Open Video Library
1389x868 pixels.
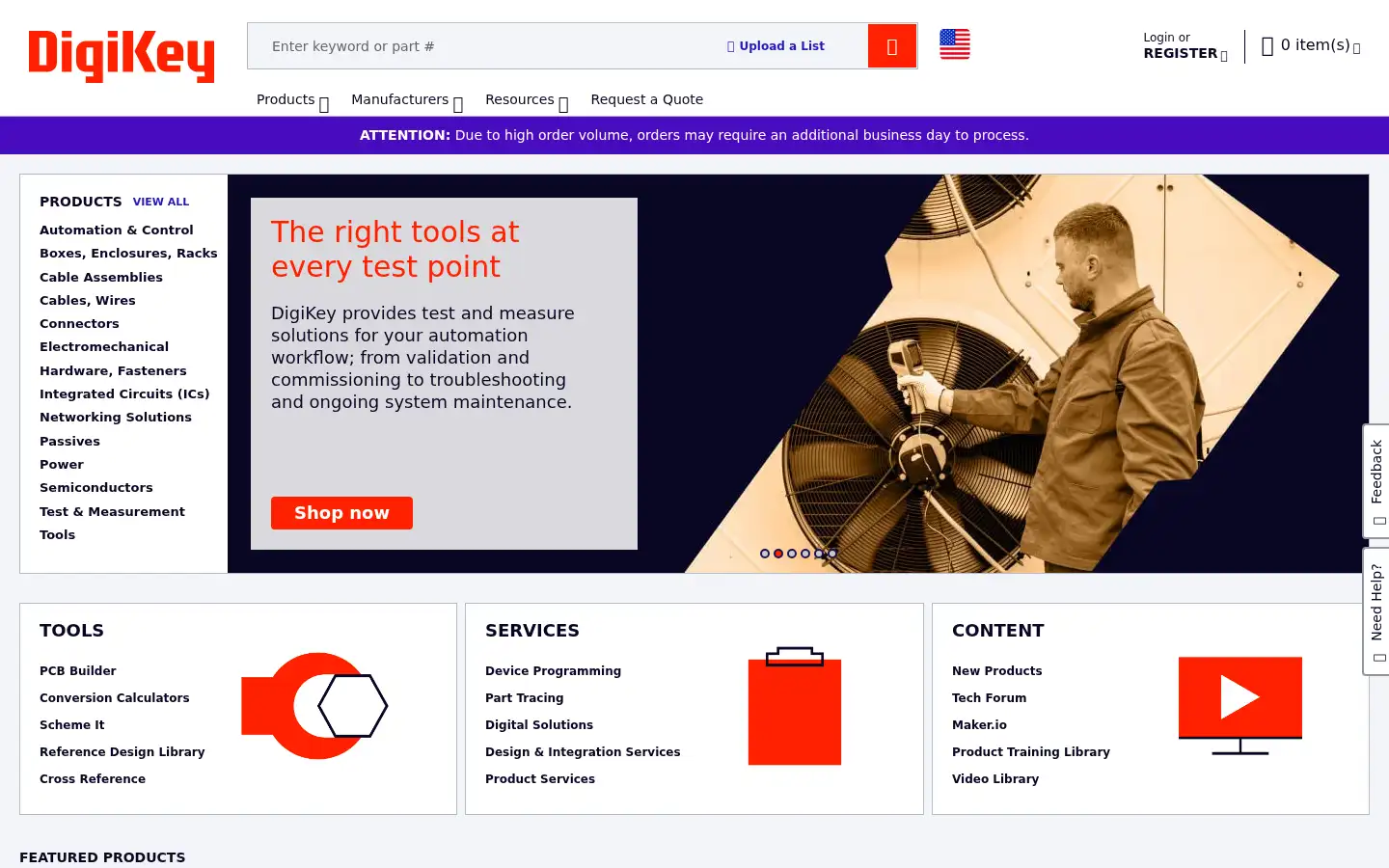click(x=995, y=779)
